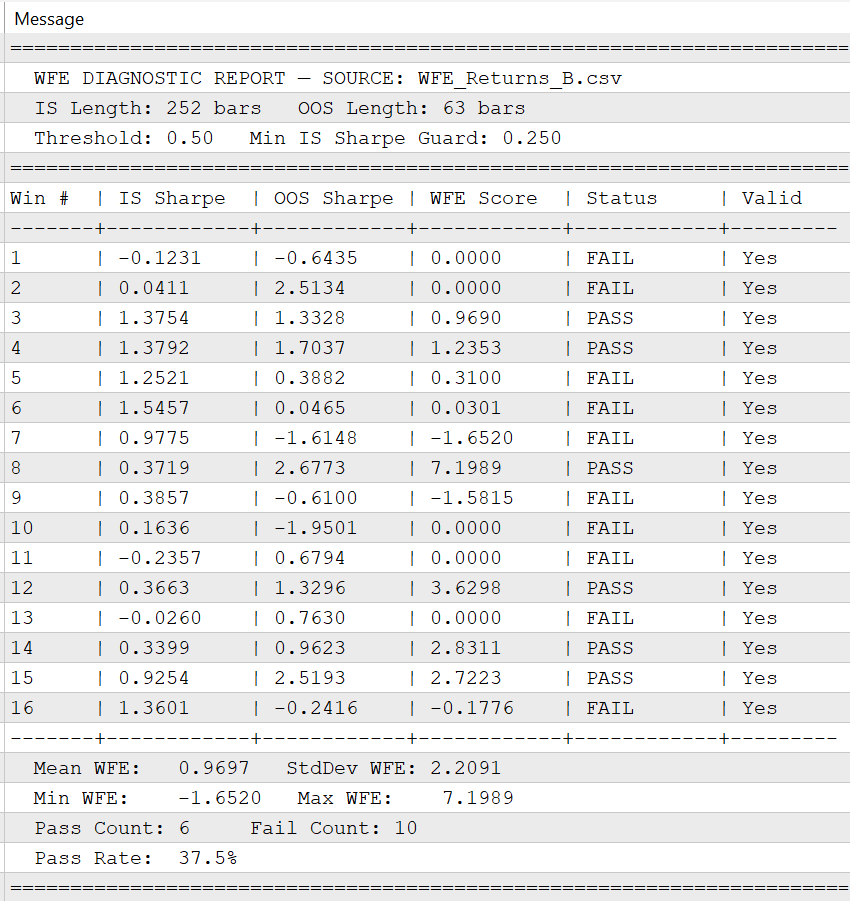Select window 10 row with OOS Sharpe -1.9501
The height and width of the screenshot is (901, 850).
tap(427, 527)
